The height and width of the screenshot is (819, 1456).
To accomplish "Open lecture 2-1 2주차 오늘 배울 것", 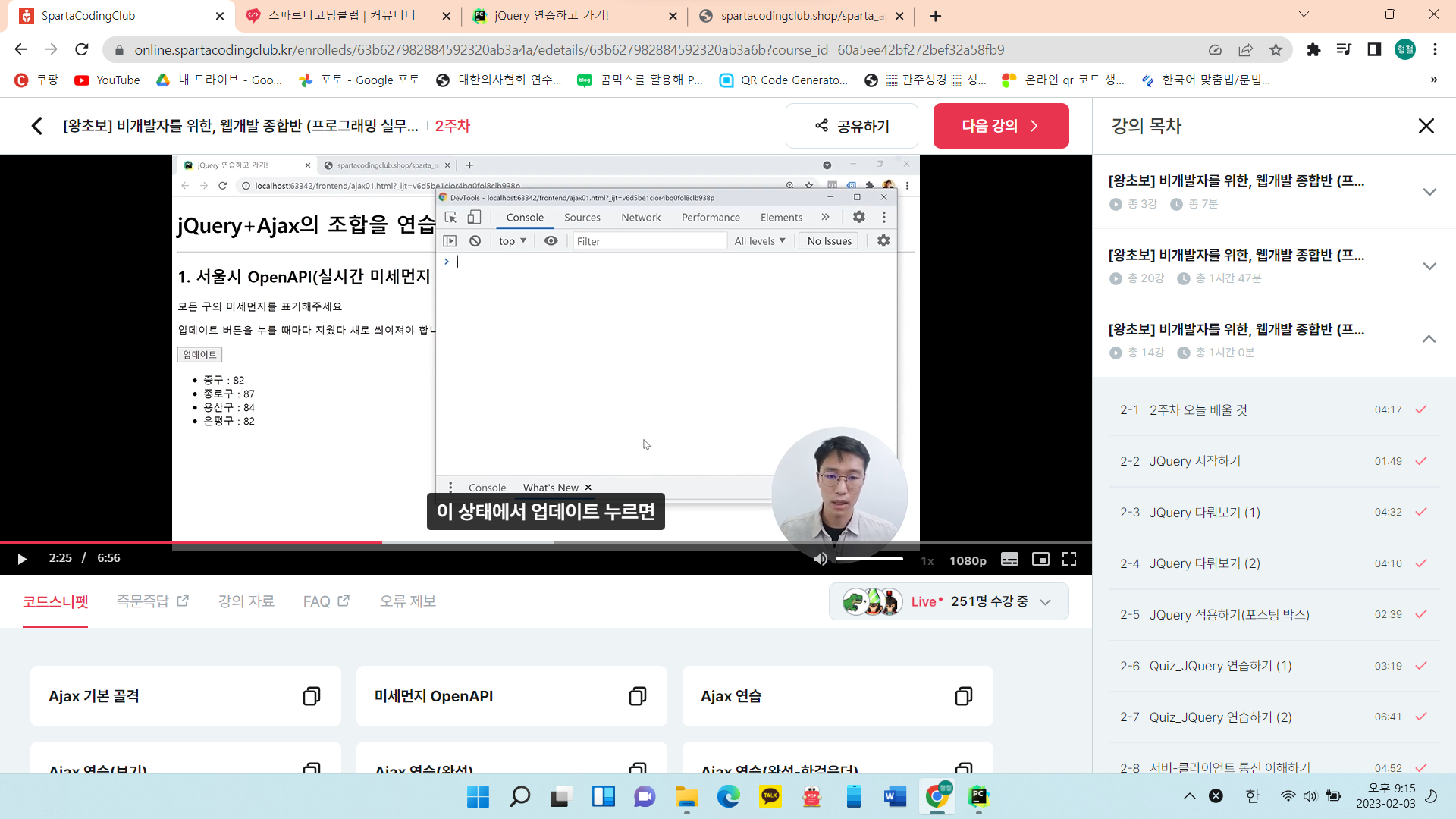I will (x=1274, y=409).
